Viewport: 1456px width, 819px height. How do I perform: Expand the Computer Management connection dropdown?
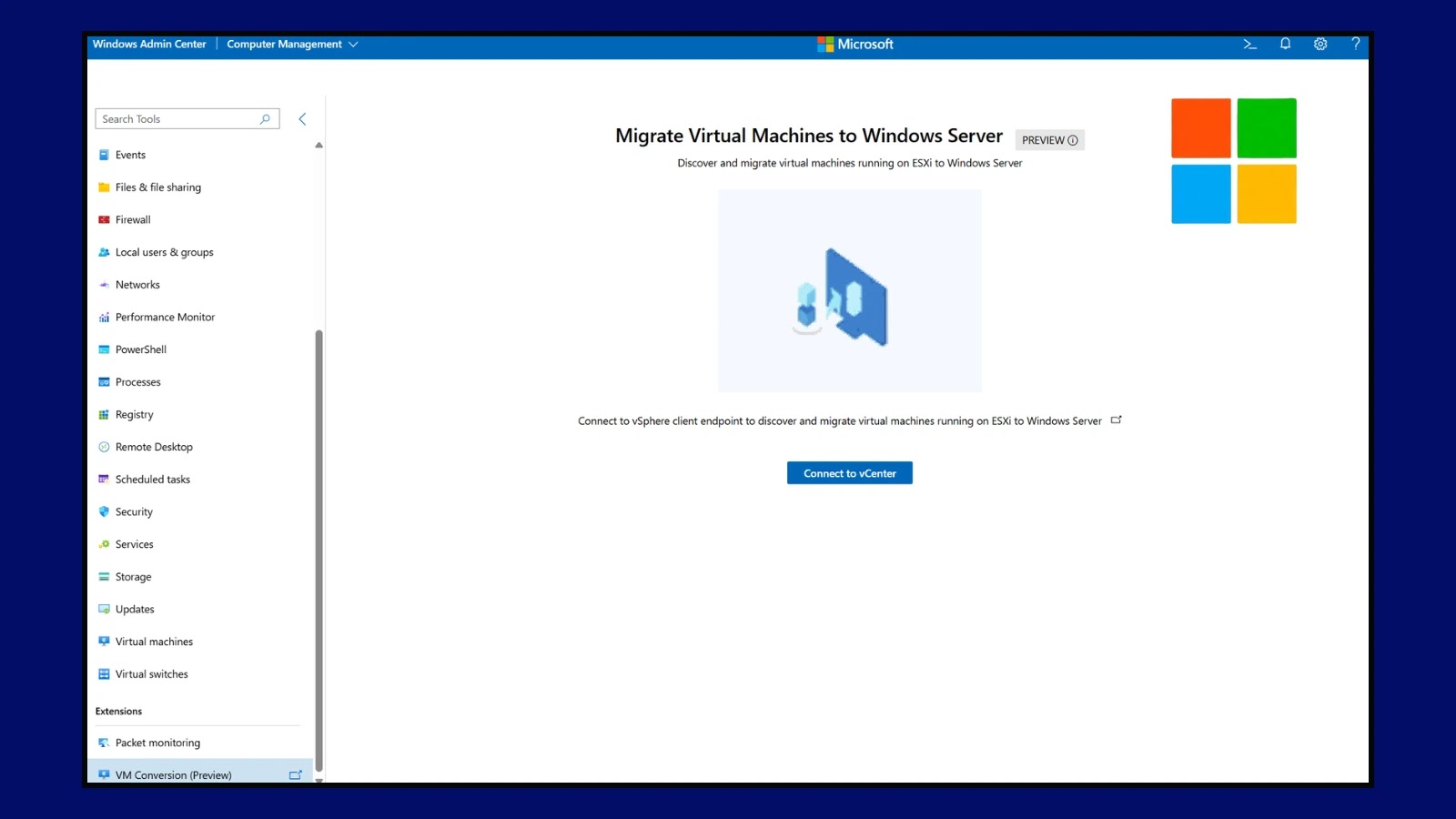tap(354, 43)
